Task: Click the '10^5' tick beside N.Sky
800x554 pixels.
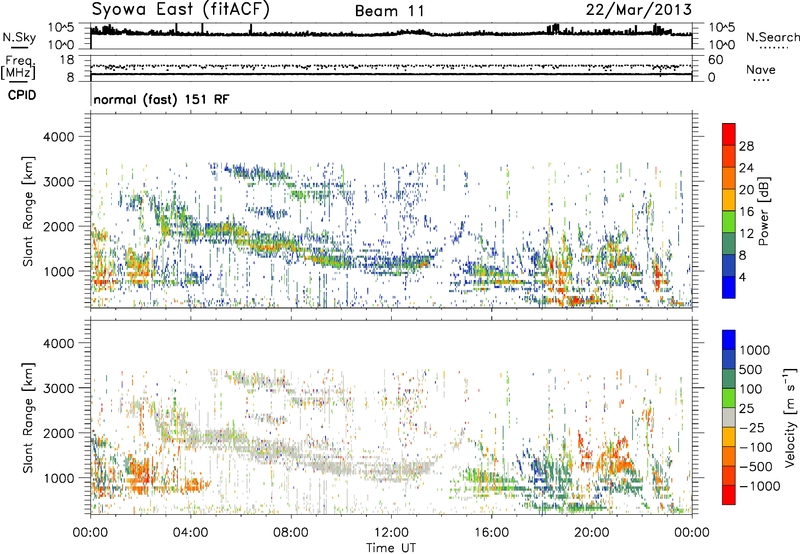Action: click(61, 27)
